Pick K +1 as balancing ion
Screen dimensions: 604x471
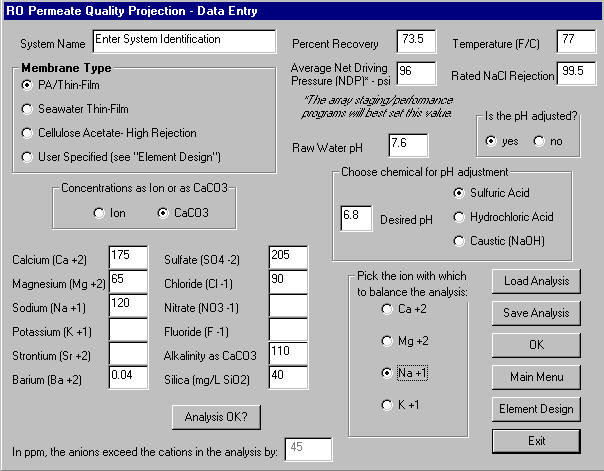(x=387, y=405)
